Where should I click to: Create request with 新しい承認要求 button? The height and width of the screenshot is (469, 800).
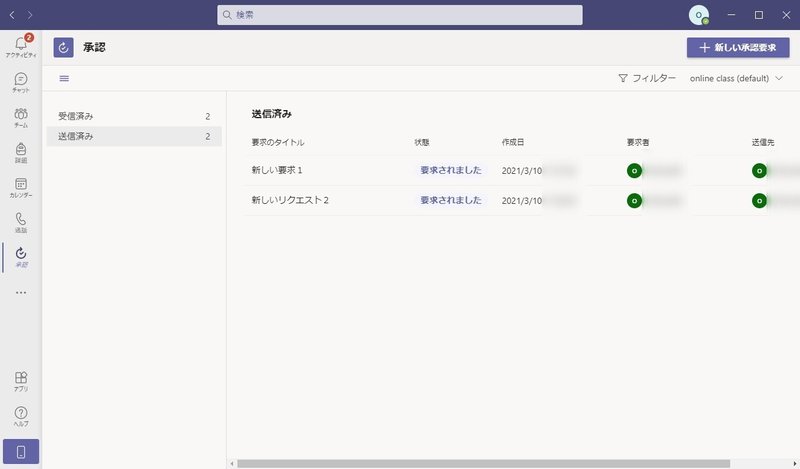pos(738,47)
